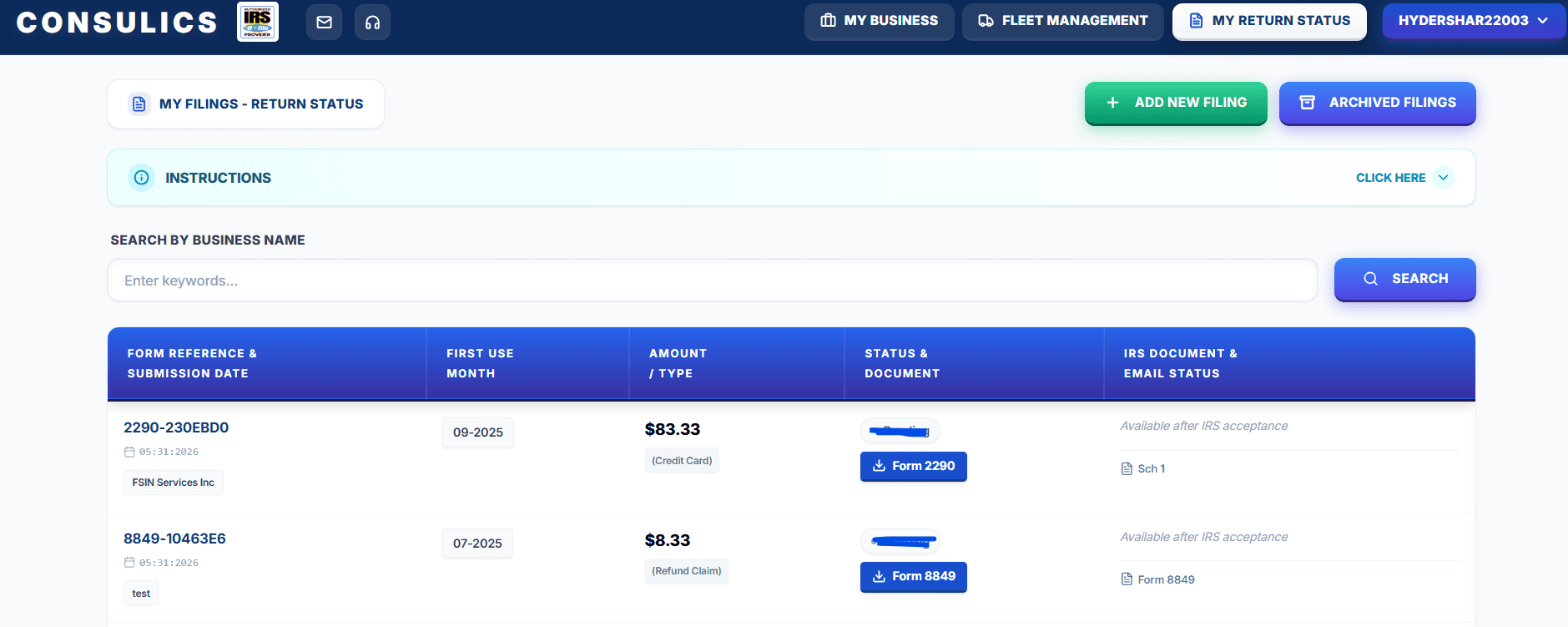
Task: Download Form 8849 document
Action: click(914, 576)
